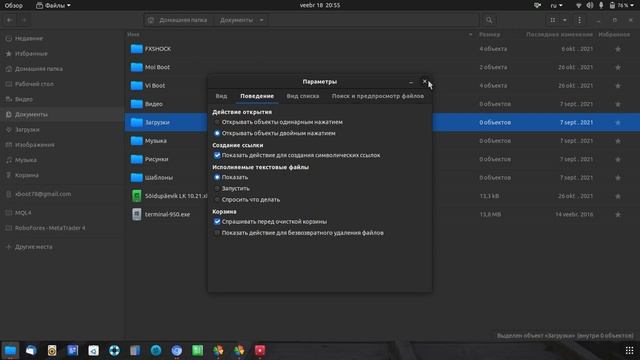The image size is (640, 360).
Task: Choose Показать for executable text files
Action: pyautogui.click(x=217, y=177)
